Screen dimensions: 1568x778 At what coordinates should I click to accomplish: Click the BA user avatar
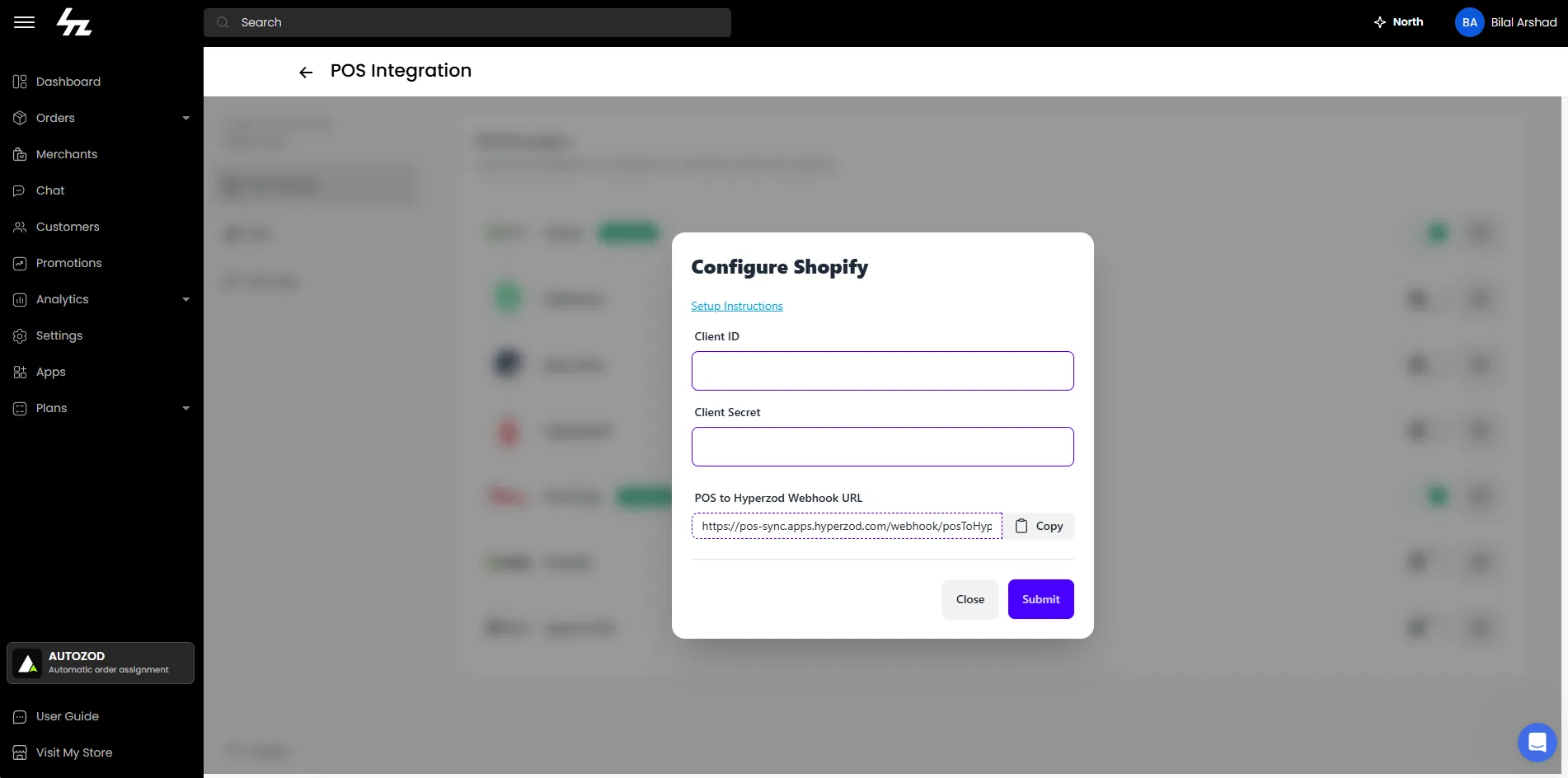(x=1469, y=22)
